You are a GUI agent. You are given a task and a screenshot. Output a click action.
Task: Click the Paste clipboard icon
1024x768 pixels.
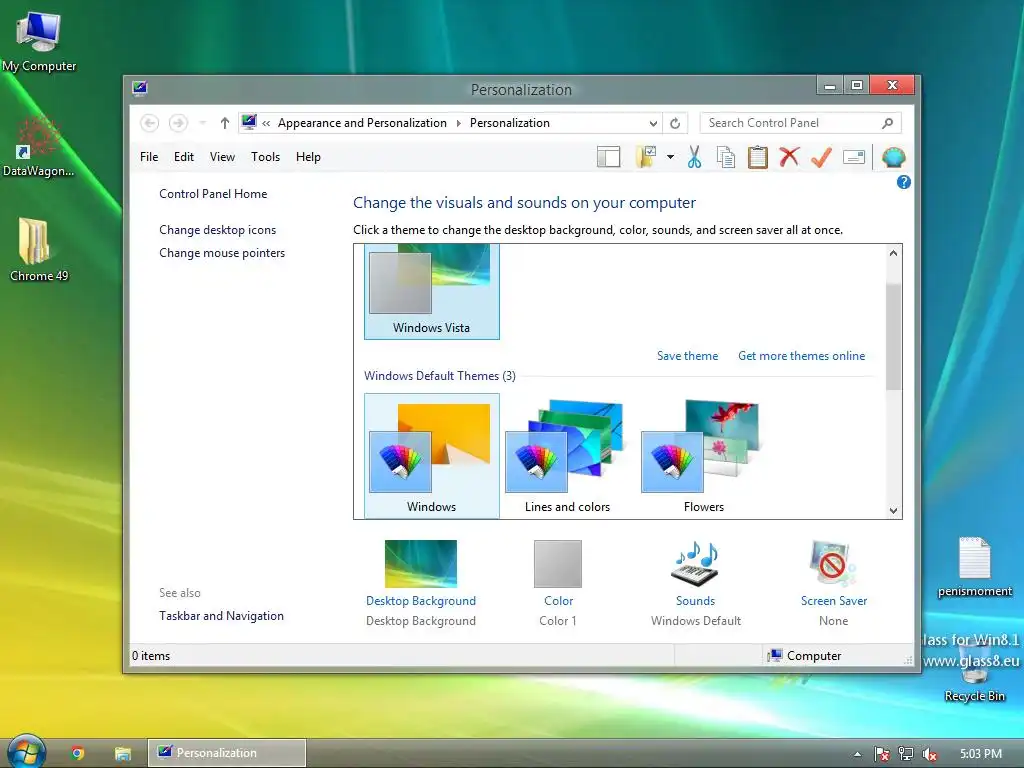(x=758, y=157)
